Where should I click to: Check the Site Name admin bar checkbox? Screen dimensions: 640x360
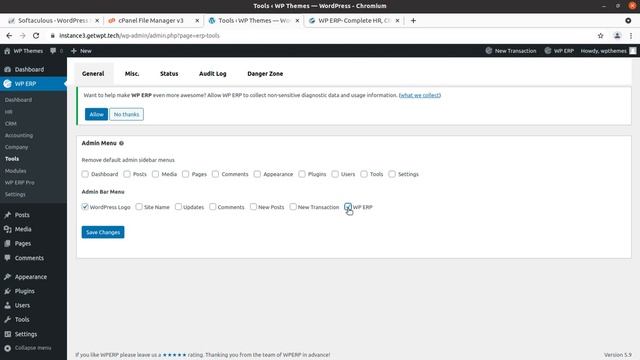coord(139,207)
